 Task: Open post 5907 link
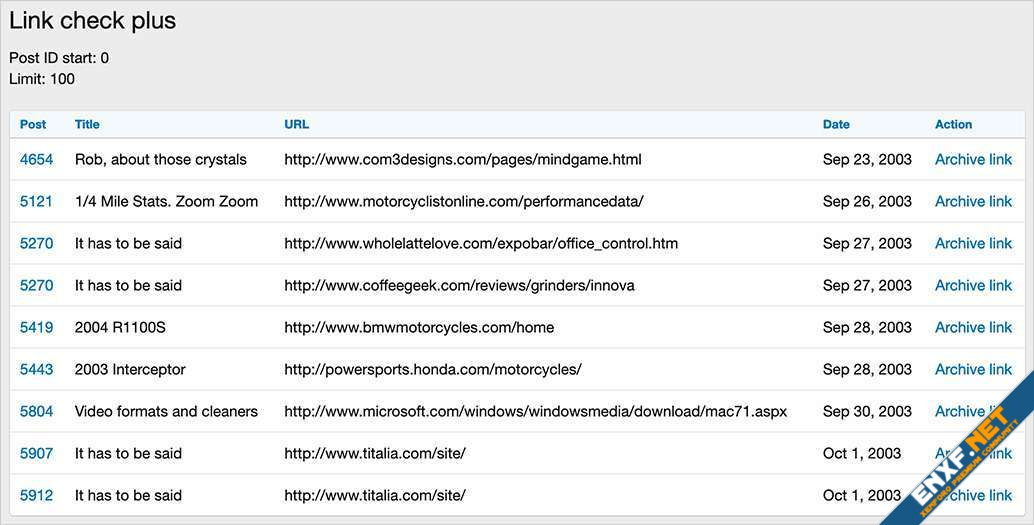[36, 453]
